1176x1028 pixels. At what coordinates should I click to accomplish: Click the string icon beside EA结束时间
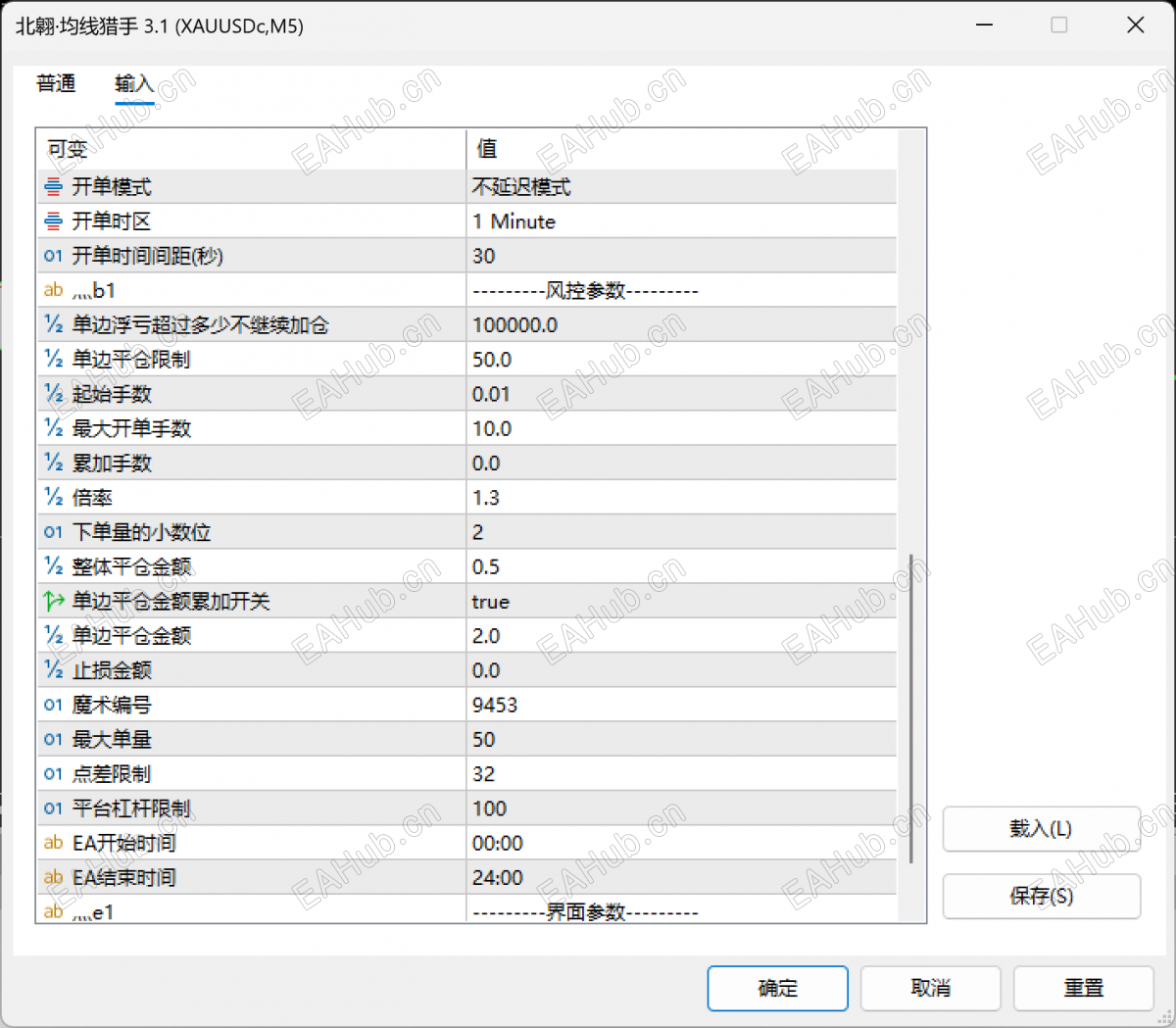54,878
